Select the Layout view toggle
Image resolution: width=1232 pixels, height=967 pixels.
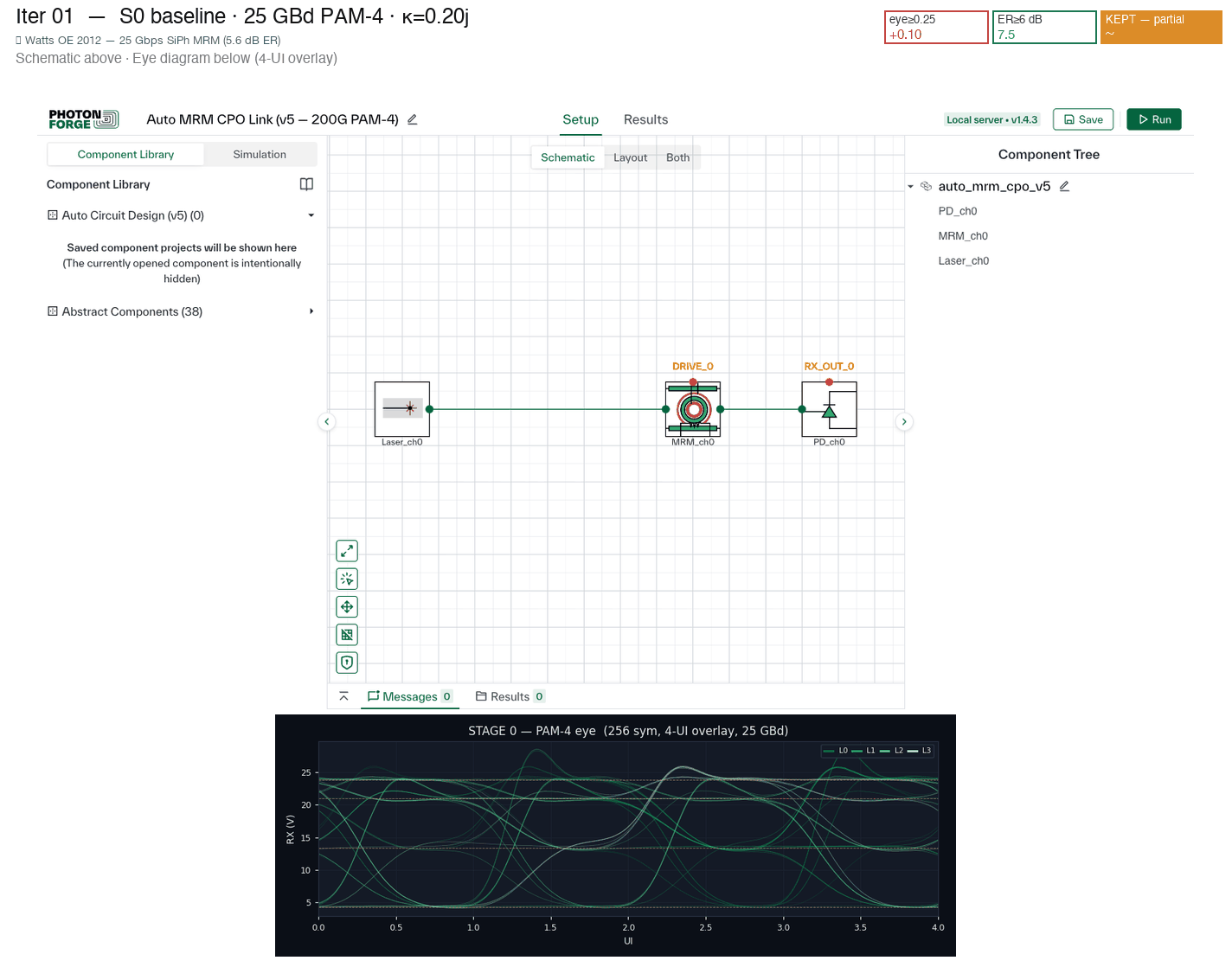630,157
